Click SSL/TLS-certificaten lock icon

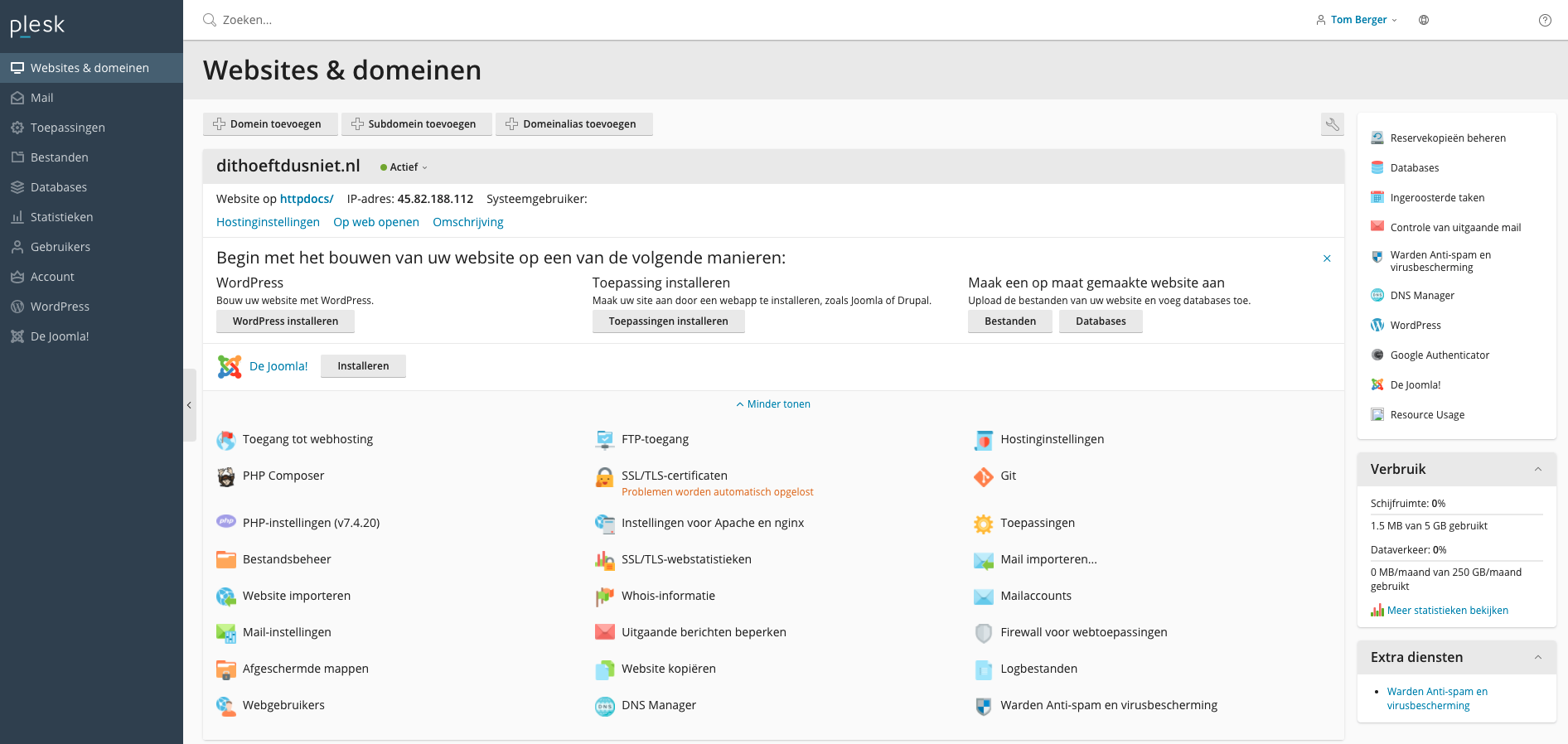[605, 476]
